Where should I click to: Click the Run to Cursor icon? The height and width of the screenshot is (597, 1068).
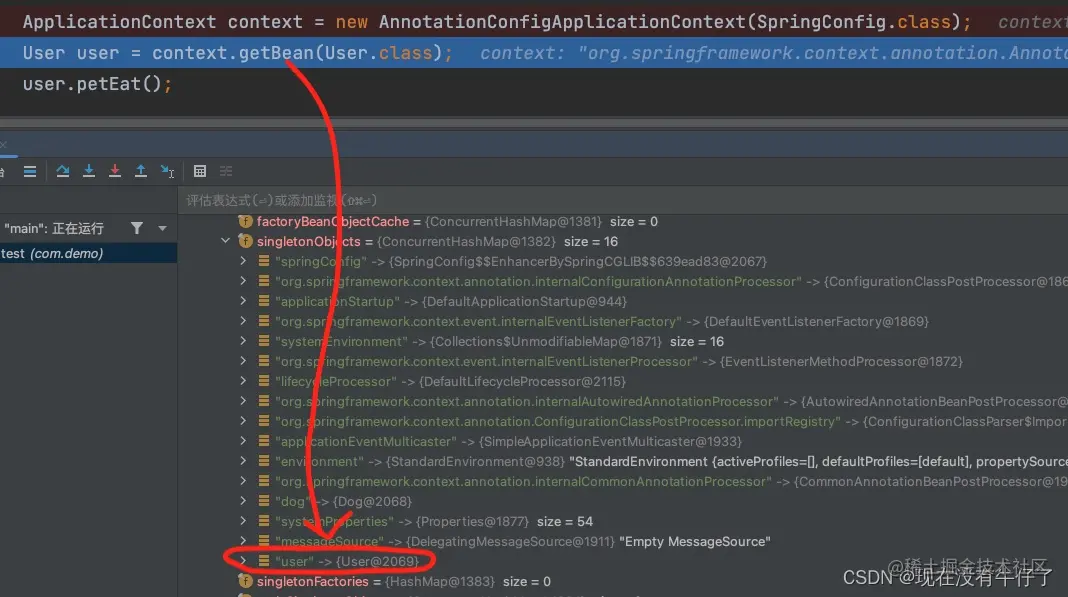(168, 171)
